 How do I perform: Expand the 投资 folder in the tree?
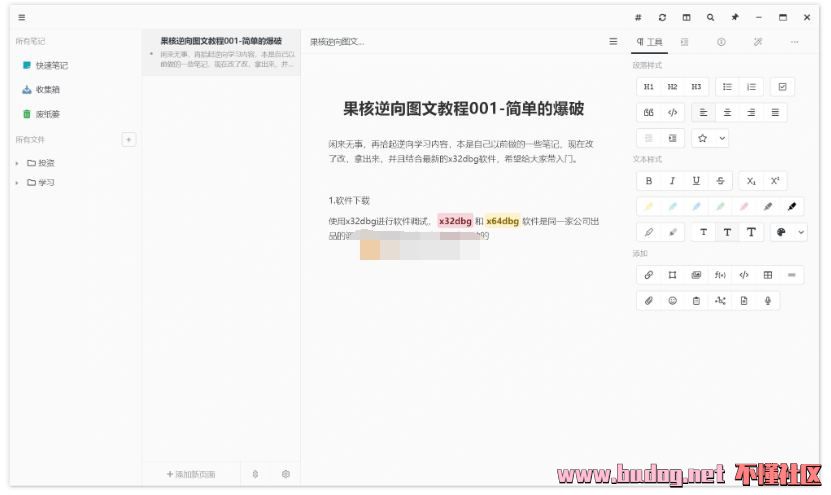coord(17,163)
